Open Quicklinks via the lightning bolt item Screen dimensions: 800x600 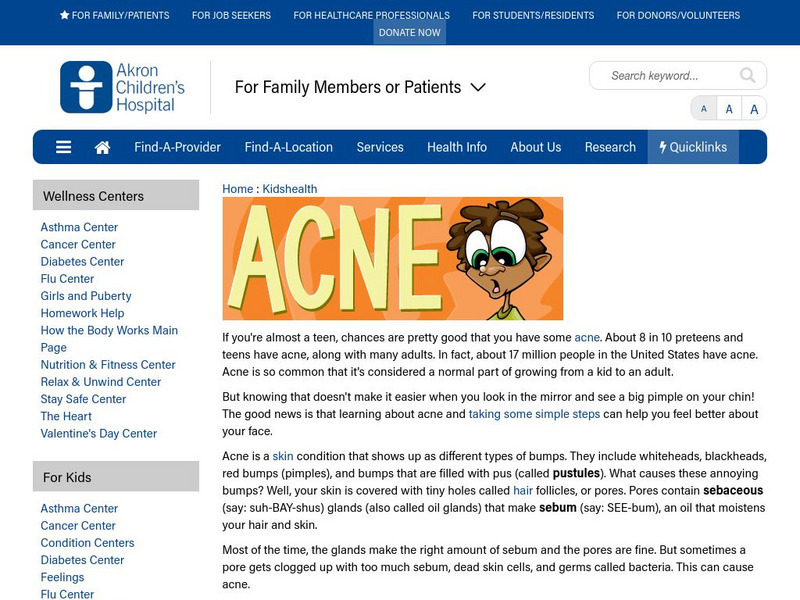692,146
